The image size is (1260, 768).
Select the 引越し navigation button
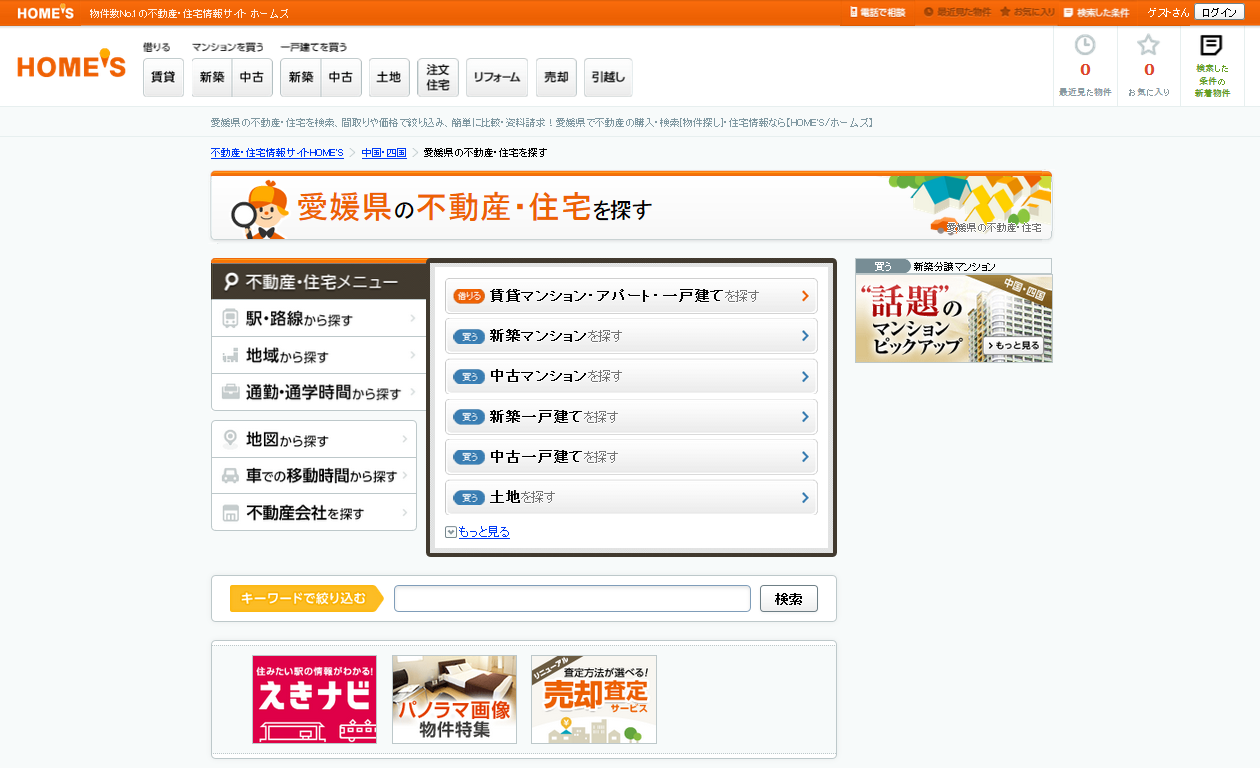click(608, 77)
